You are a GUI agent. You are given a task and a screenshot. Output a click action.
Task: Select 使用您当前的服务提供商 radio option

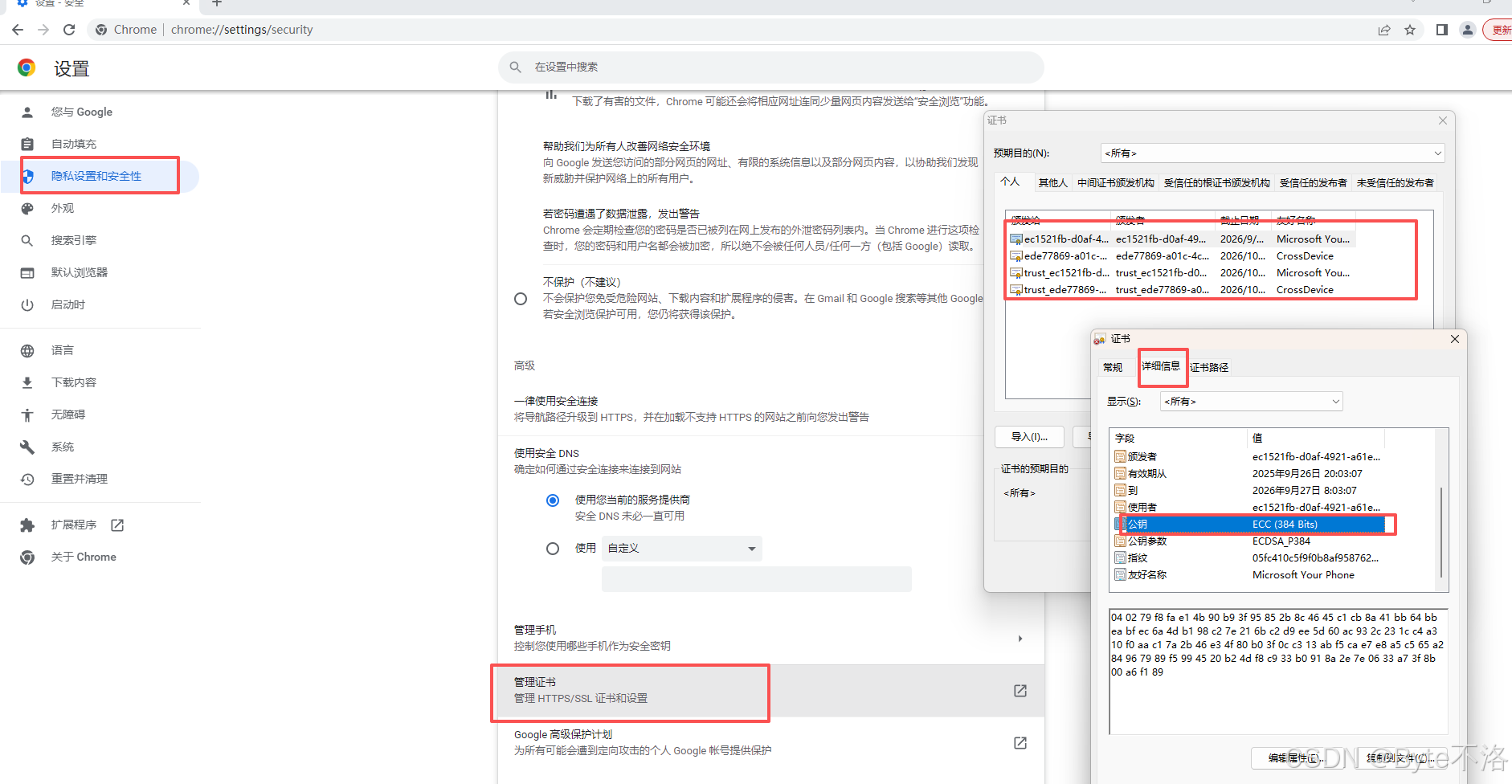[553, 500]
